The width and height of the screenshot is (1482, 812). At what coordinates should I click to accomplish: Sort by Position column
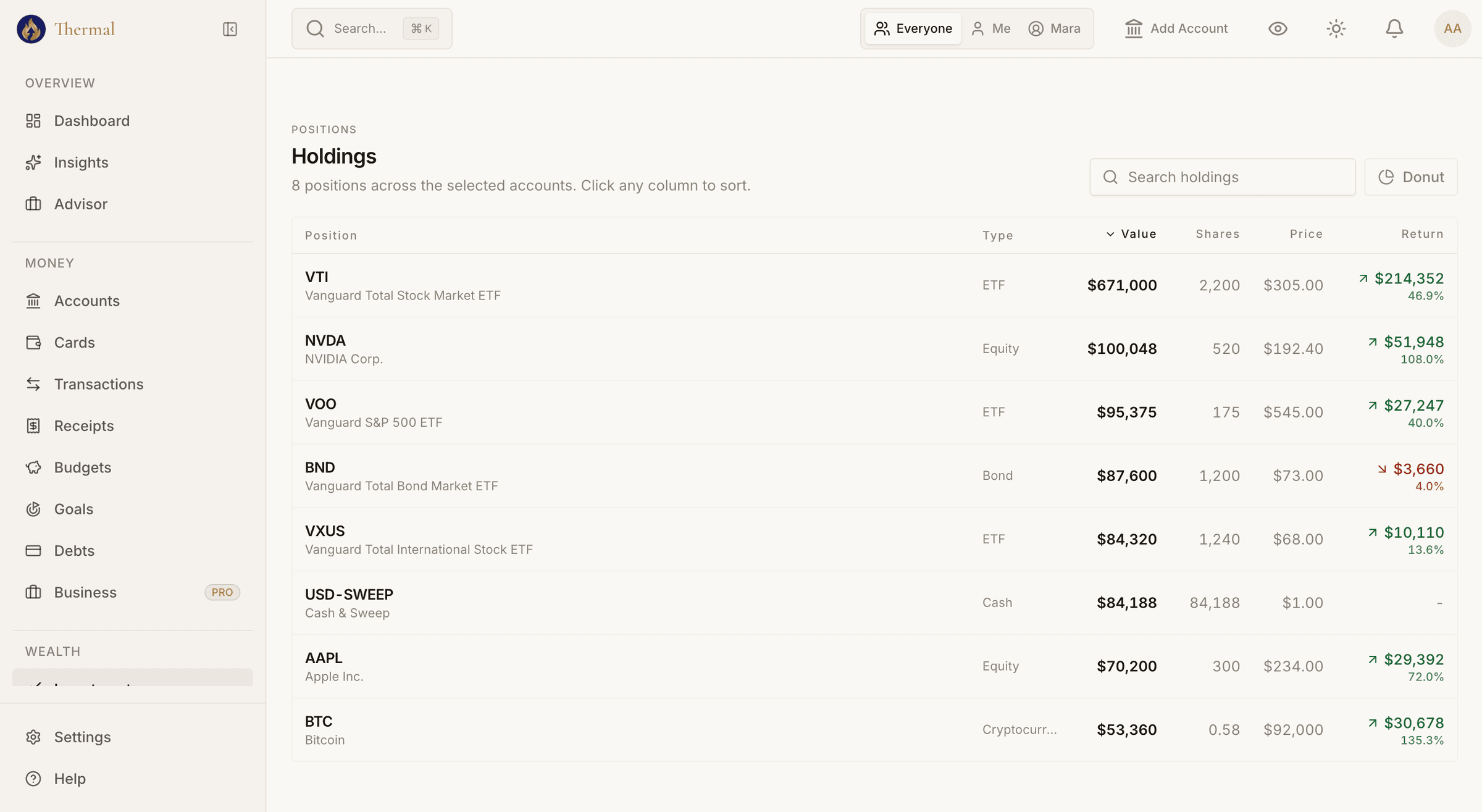click(331, 235)
